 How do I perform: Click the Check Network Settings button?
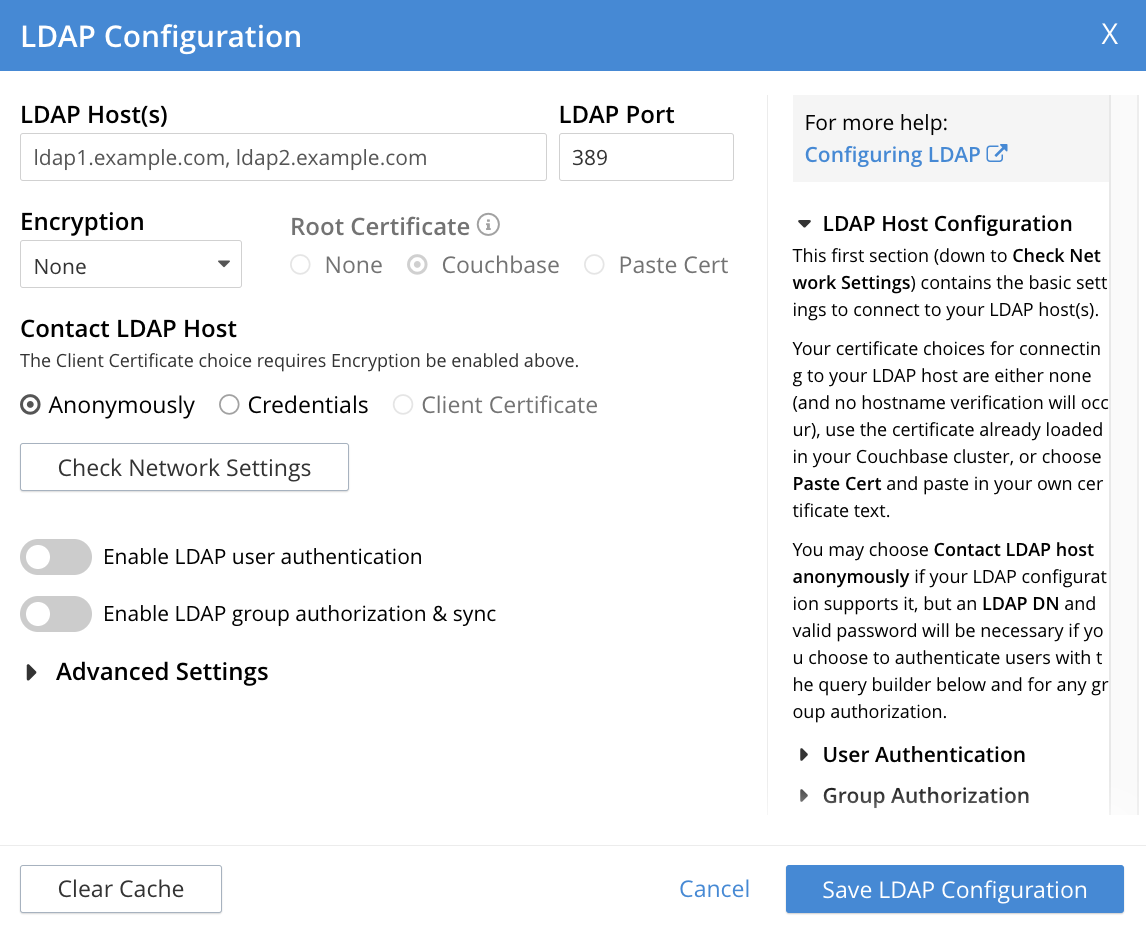pyautogui.click(x=184, y=467)
